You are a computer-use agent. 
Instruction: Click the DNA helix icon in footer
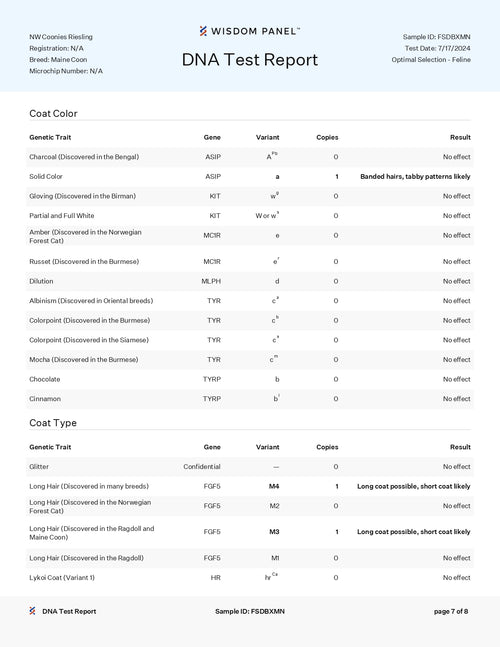(32, 611)
